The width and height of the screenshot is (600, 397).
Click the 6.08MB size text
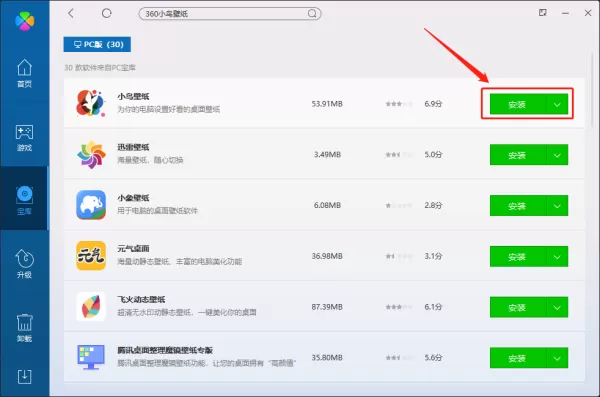(327, 205)
